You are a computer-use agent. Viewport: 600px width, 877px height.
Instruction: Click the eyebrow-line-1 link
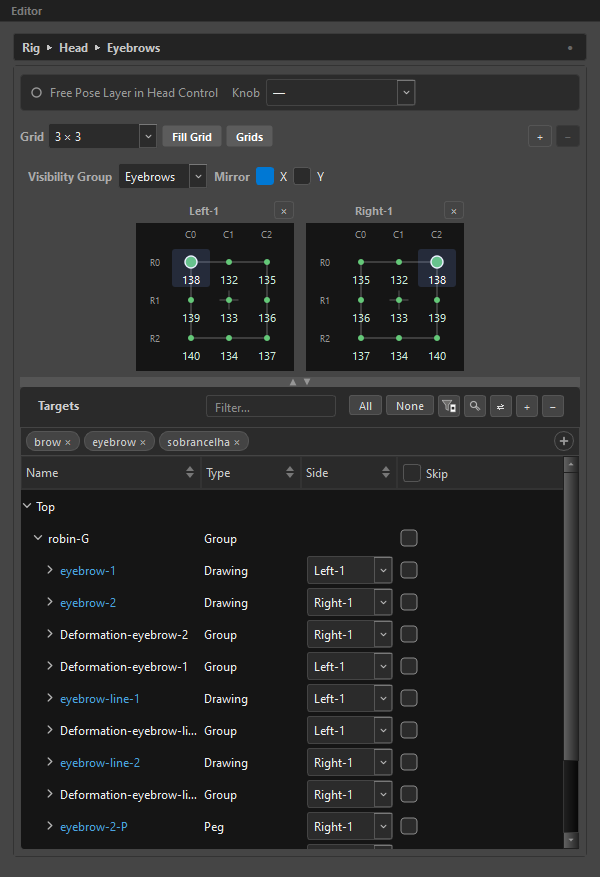[100, 699]
